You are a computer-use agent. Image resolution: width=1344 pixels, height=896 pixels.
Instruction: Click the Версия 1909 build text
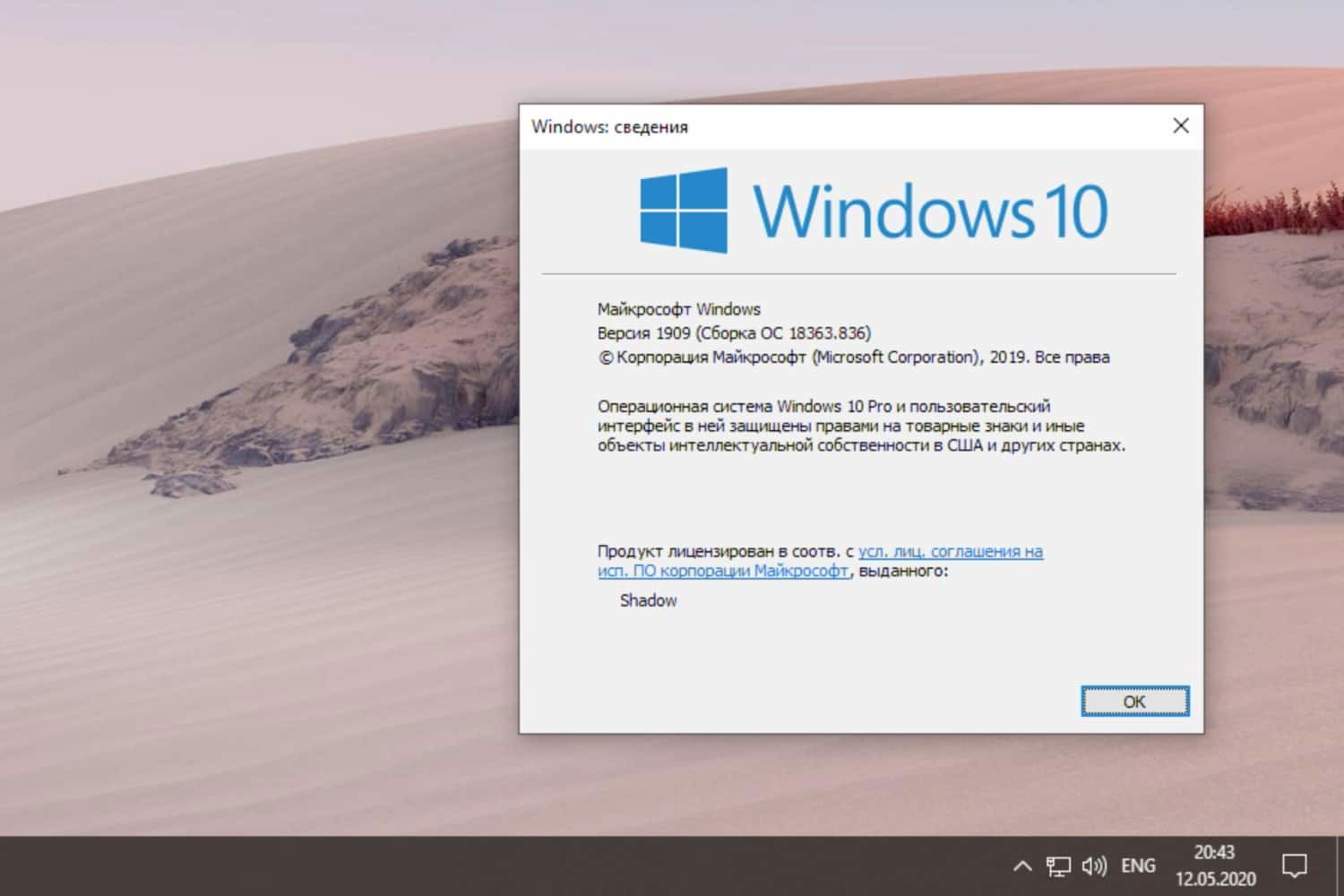click(x=733, y=332)
